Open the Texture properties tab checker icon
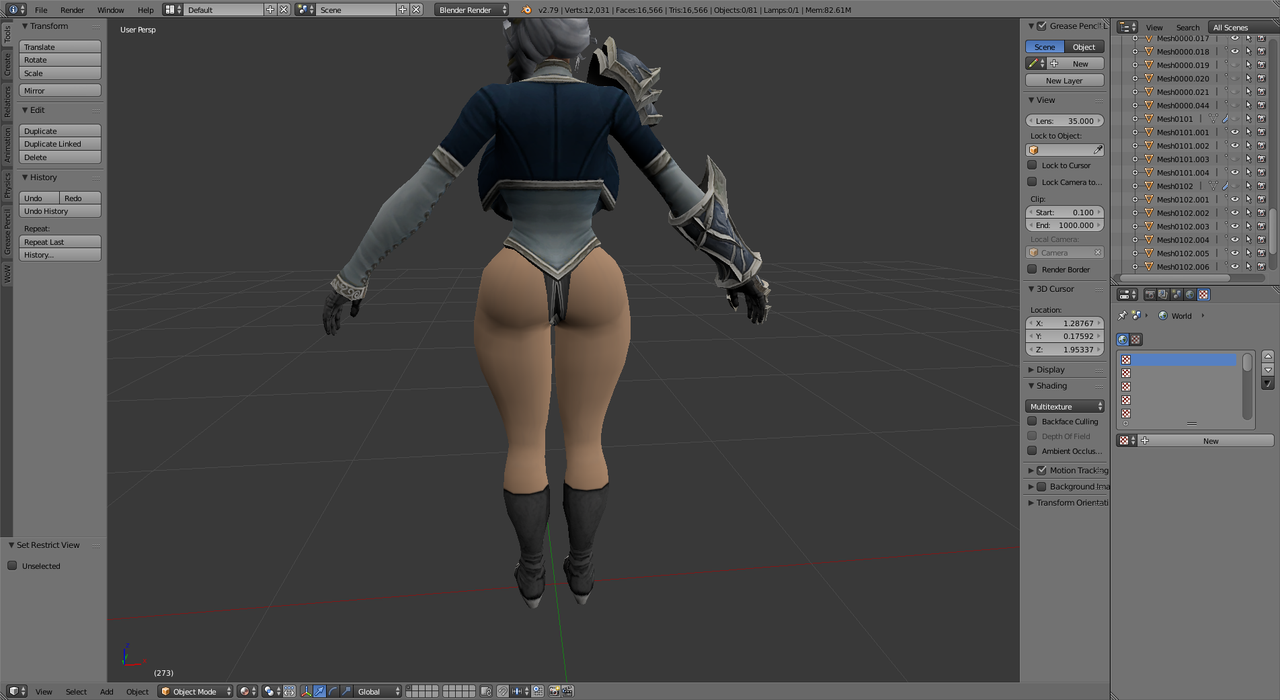The image size is (1280, 700). point(1203,294)
